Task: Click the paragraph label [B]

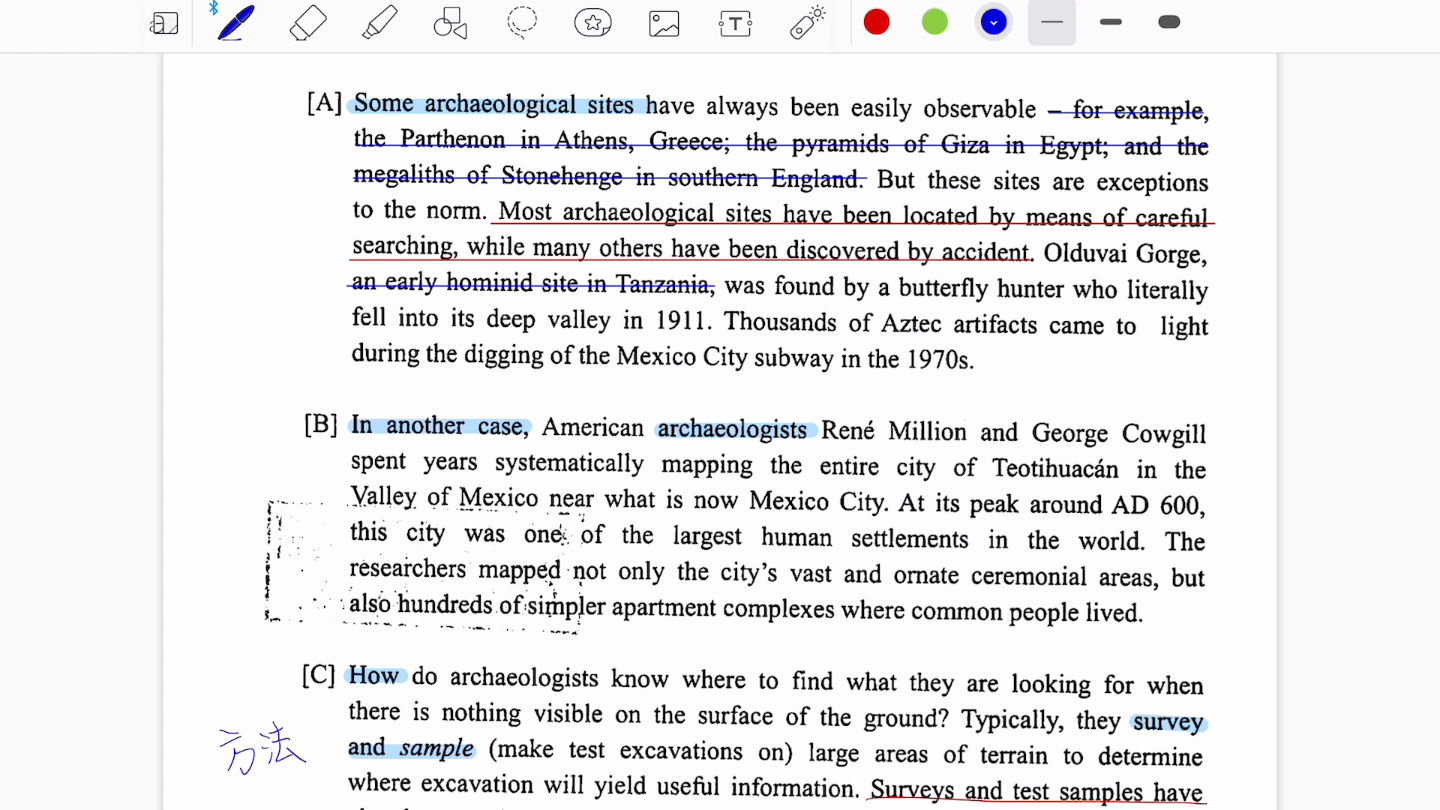Action: pos(321,425)
